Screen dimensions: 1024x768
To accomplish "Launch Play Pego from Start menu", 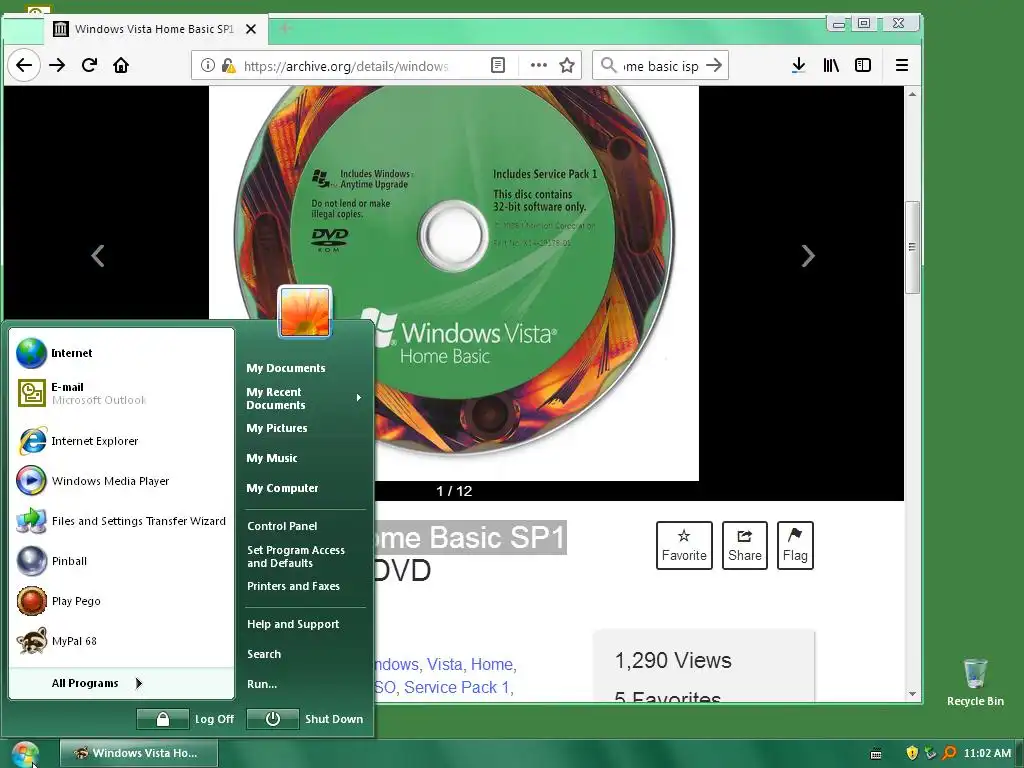I will (123, 601).
